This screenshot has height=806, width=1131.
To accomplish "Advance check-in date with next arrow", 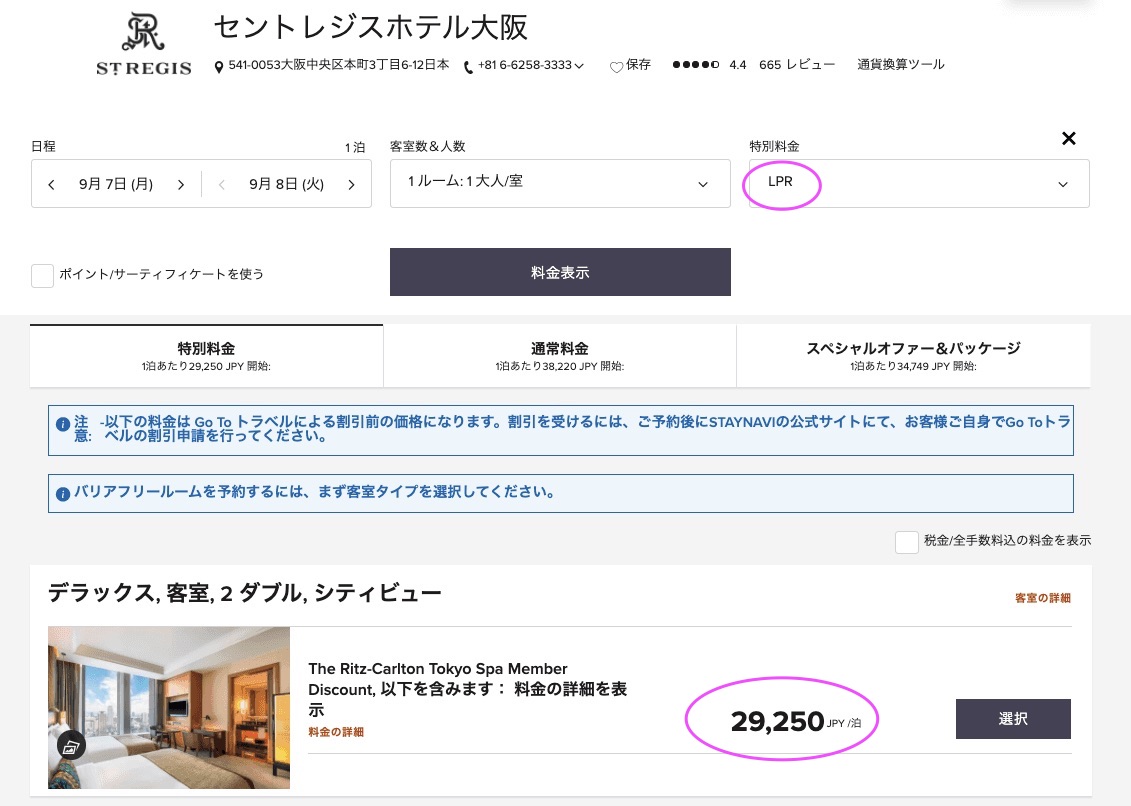I will click(181, 184).
